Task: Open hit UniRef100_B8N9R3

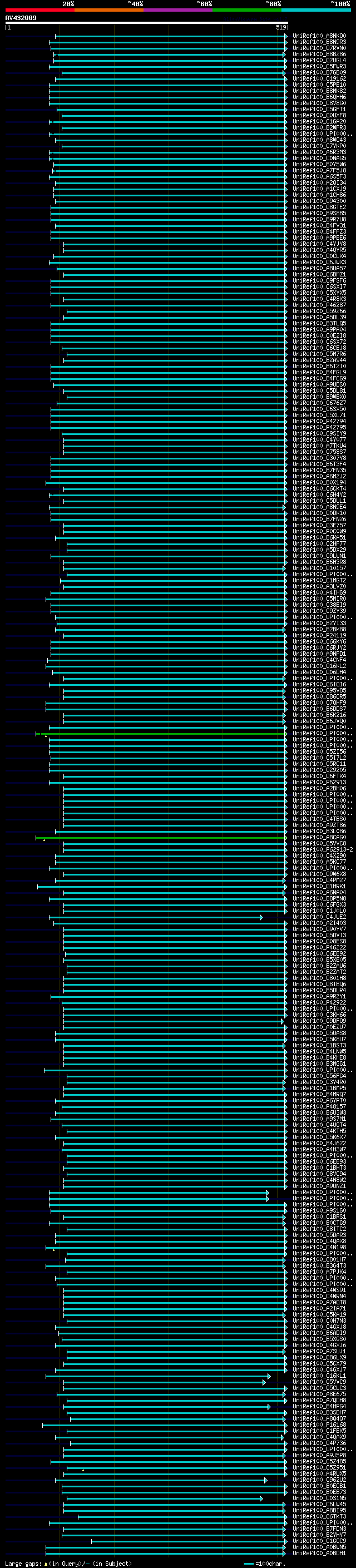Action: (319, 42)
